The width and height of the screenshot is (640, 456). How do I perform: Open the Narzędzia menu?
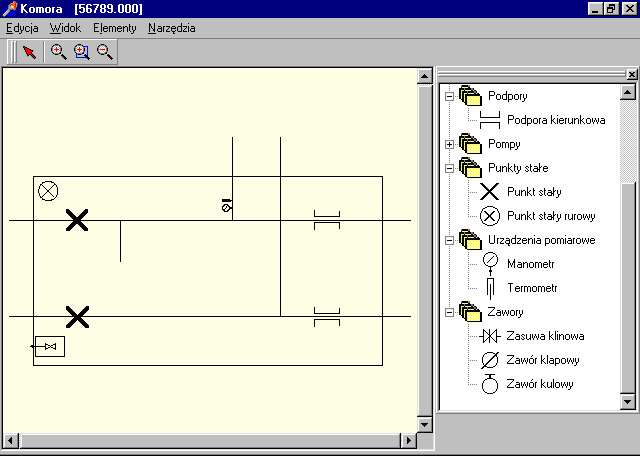(x=171, y=28)
